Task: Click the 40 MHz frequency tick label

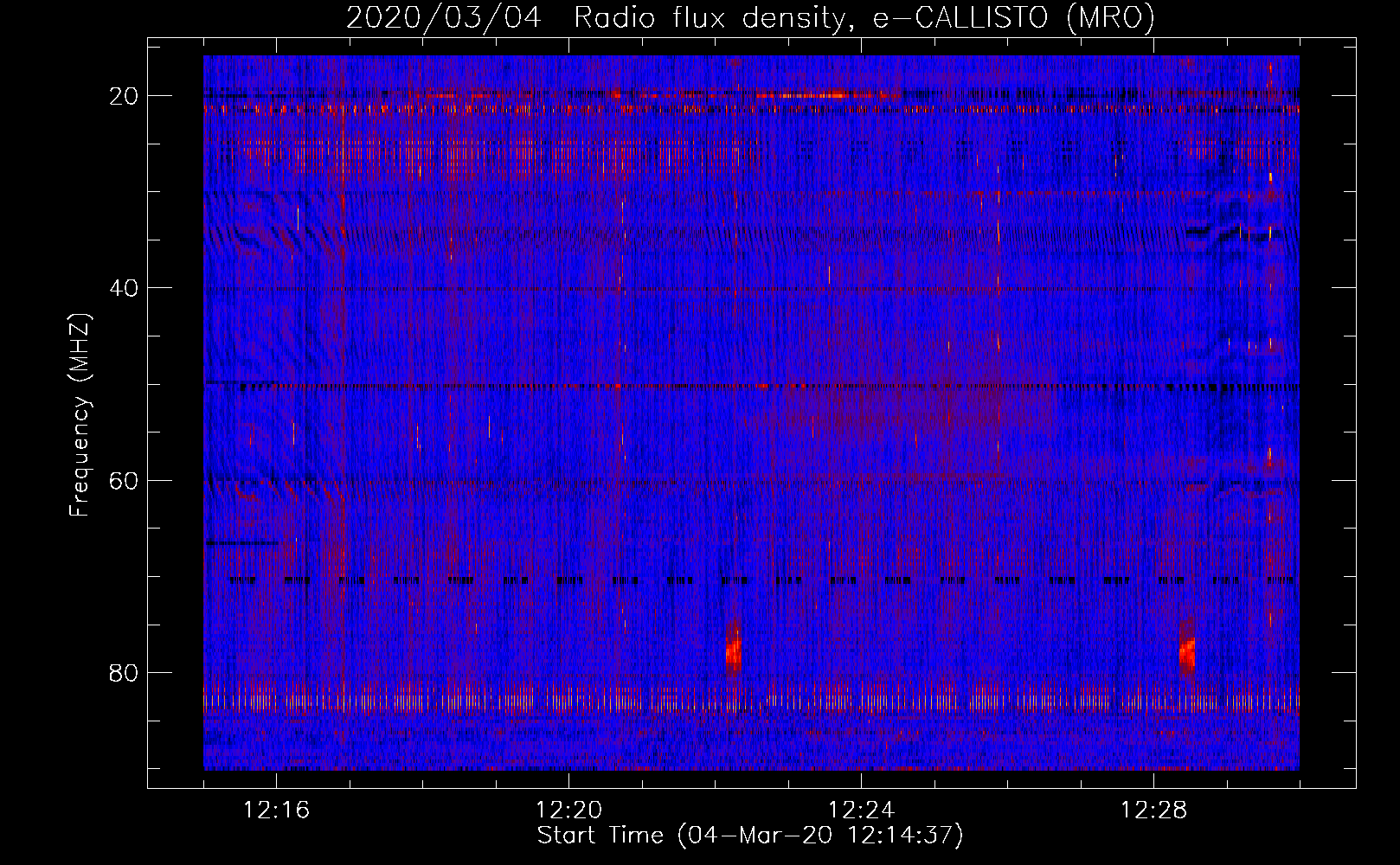Action: [x=125, y=288]
